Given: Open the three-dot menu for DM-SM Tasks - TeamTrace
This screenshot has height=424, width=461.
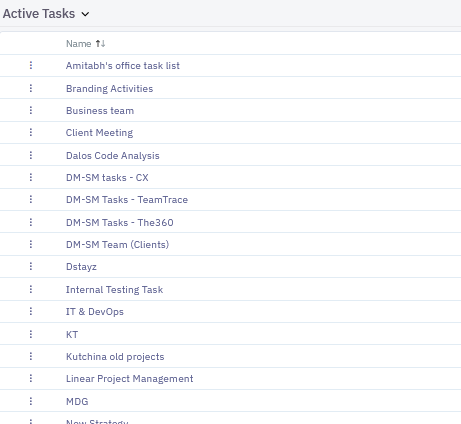Looking at the screenshot, I should [x=31, y=199].
